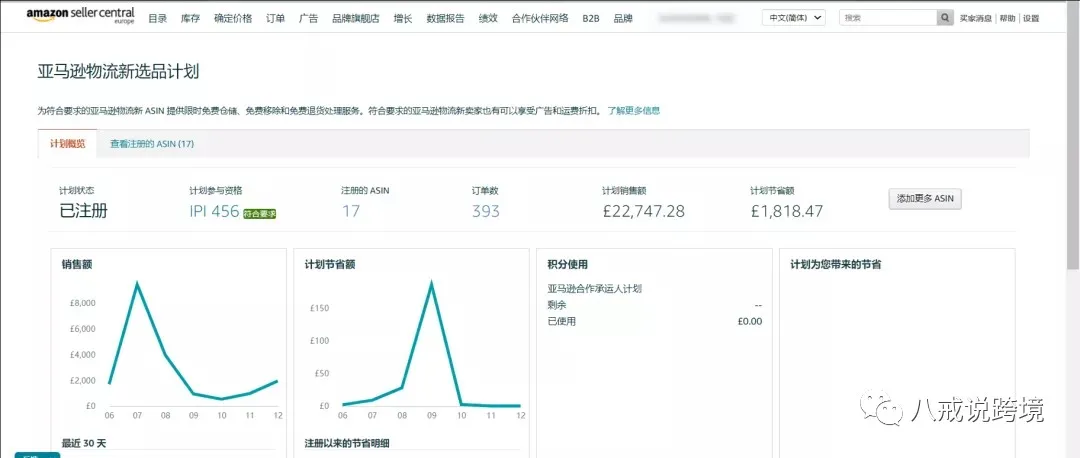Open the 帮助 link

[x=1007, y=19]
